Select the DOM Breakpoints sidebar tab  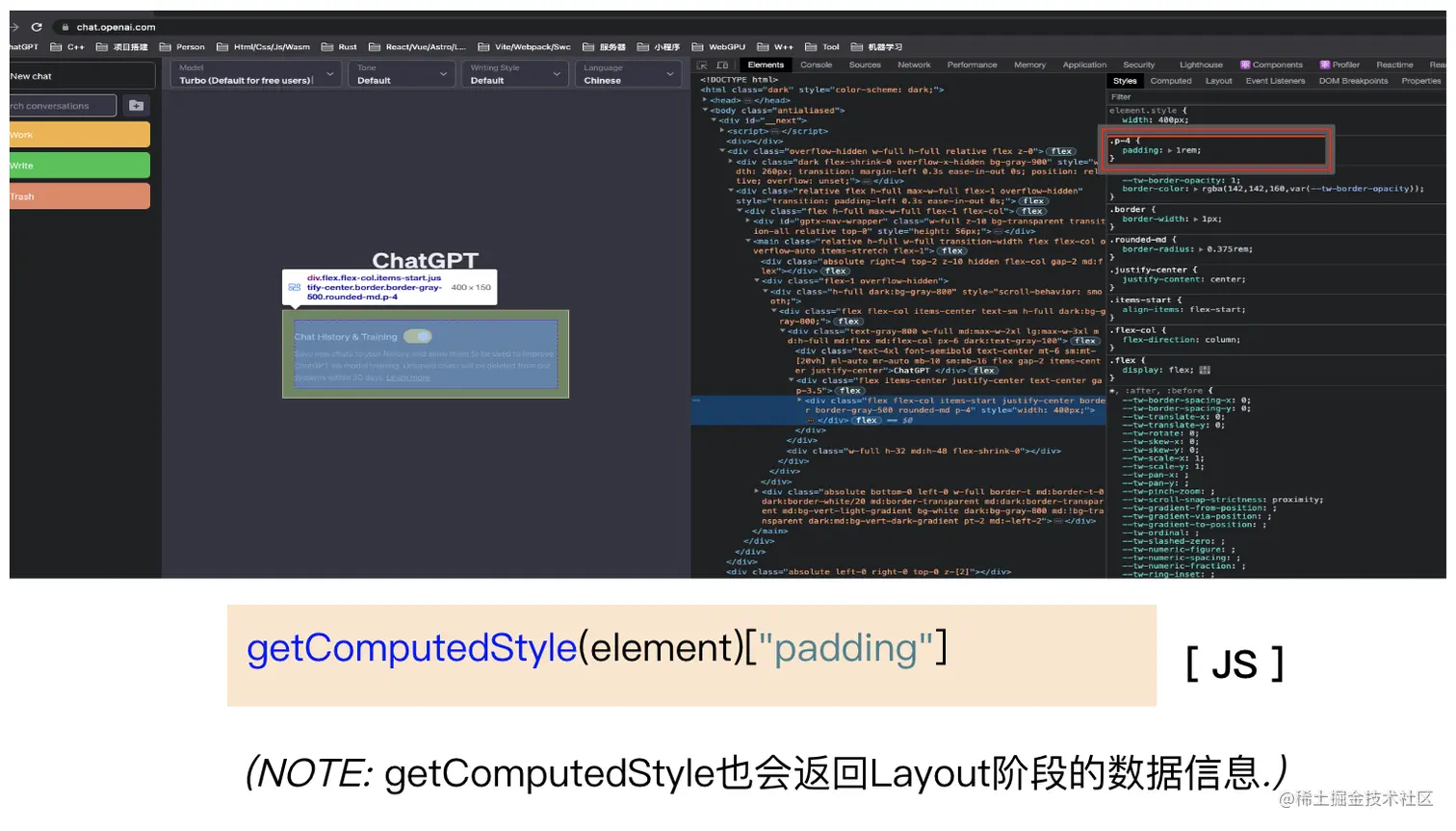pyautogui.click(x=1353, y=81)
